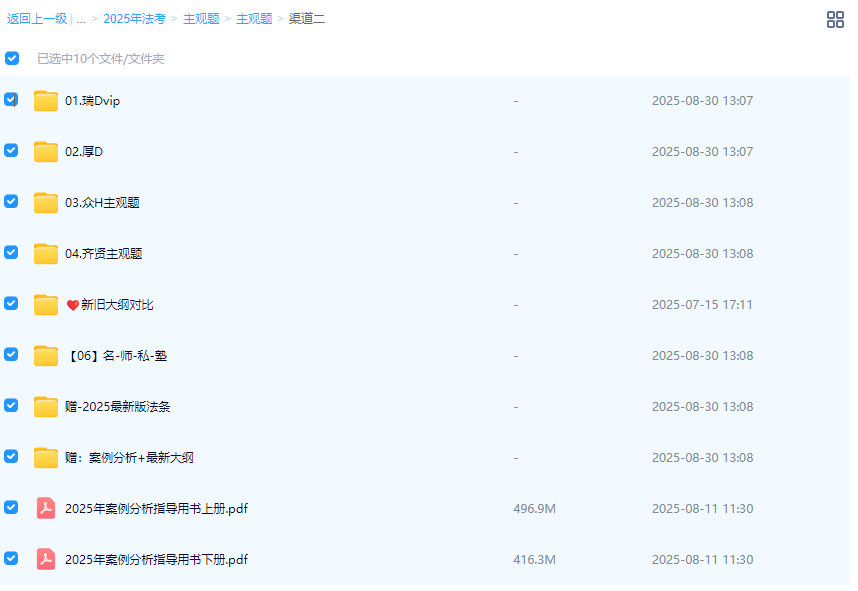This screenshot has width=858, height=591.
Task: Click PDF icon of 案例分析指导用书上册
Action: coord(46,508)
